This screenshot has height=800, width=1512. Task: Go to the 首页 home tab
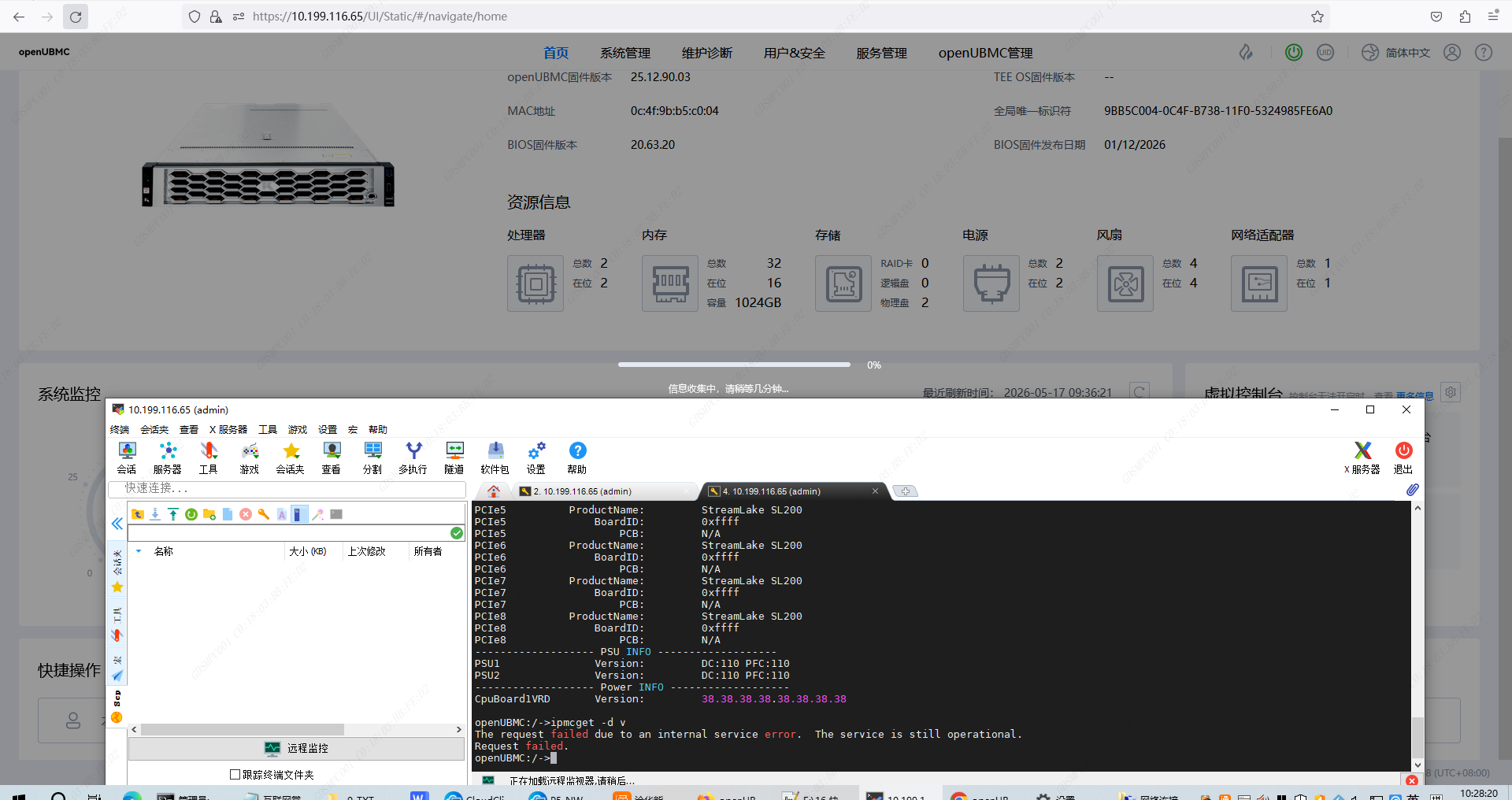(556, 53)
